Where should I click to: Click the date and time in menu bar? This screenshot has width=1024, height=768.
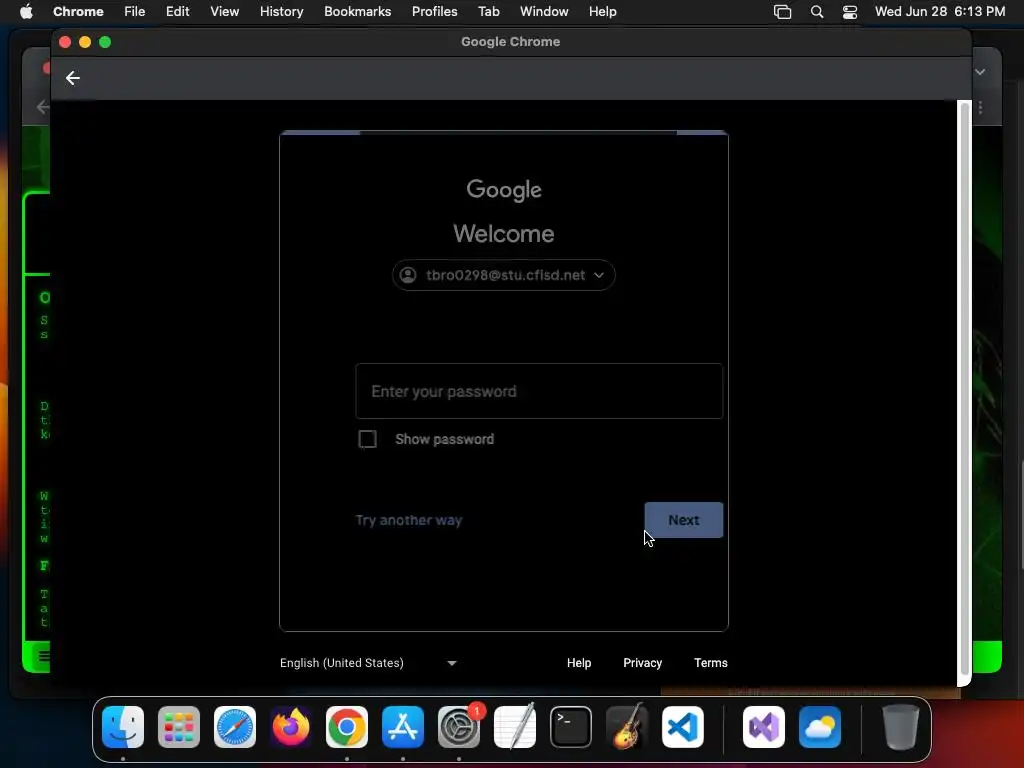tap(940, 12)
